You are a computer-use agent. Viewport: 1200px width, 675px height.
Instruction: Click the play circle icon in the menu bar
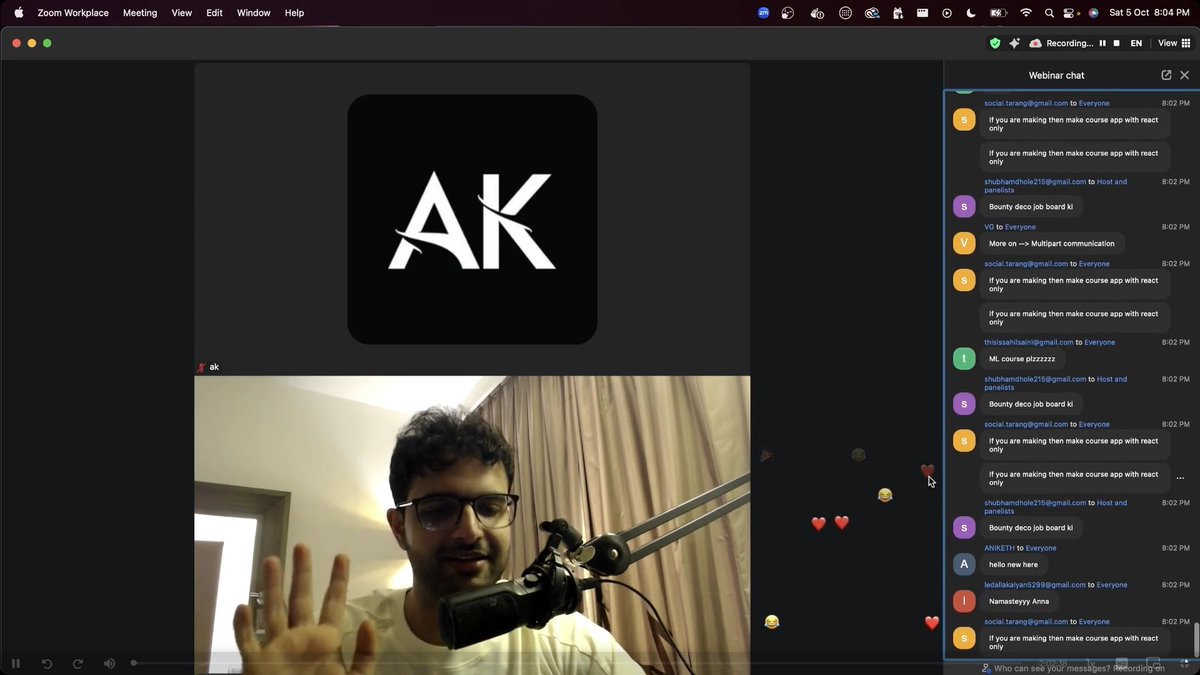point(947,13)
